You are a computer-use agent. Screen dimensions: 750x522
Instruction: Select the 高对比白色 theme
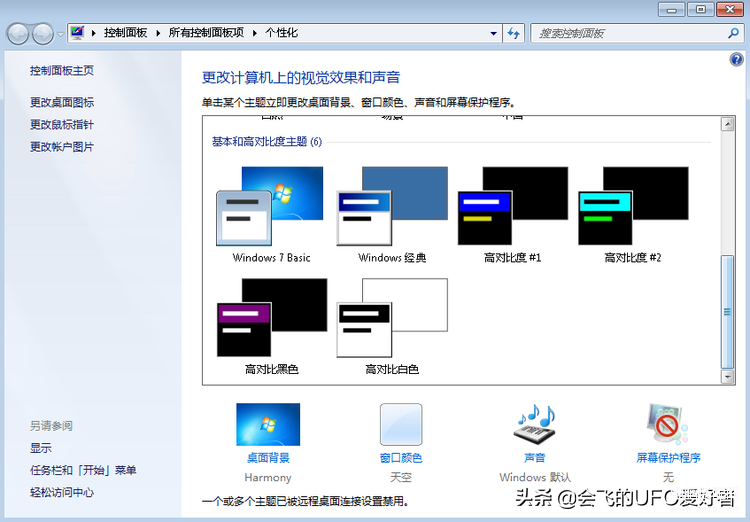[392, 327]
